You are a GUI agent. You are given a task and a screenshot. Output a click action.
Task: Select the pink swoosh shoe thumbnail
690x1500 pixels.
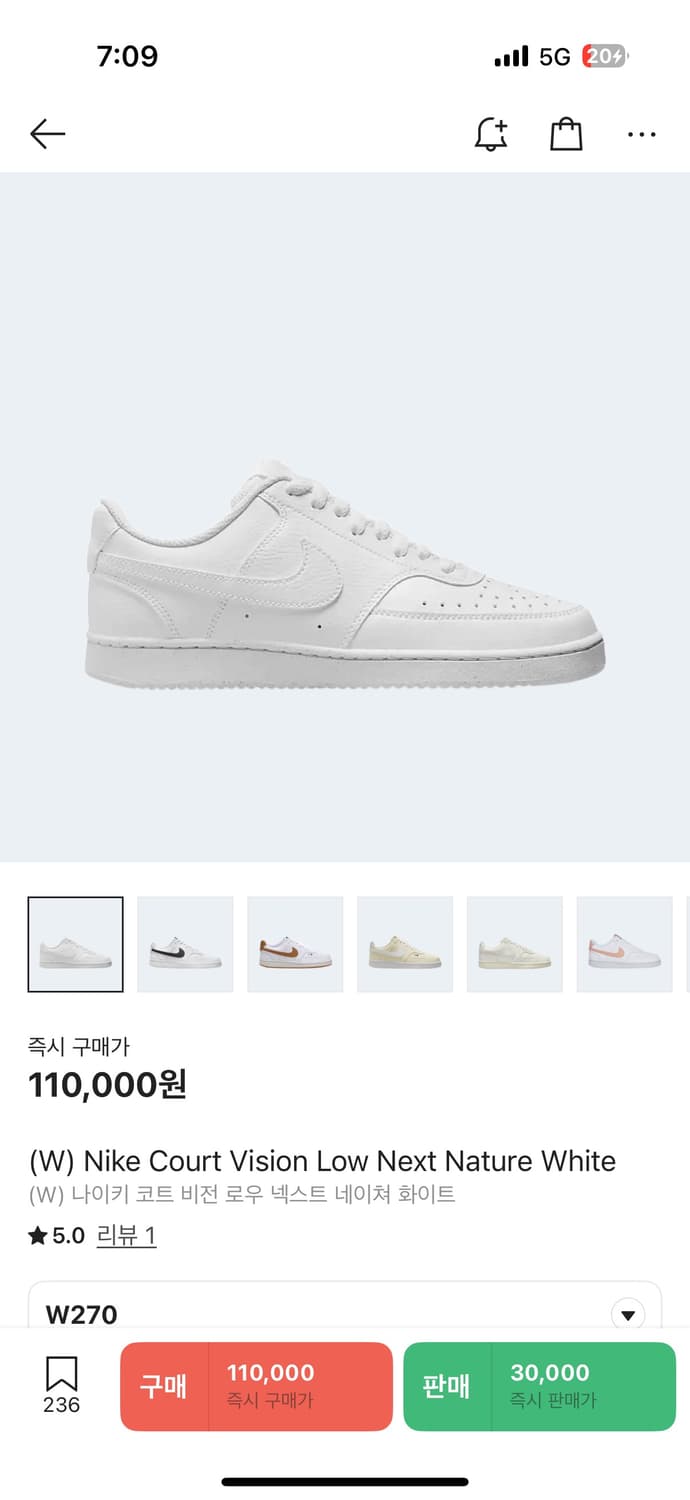click(x=624, y=944)
